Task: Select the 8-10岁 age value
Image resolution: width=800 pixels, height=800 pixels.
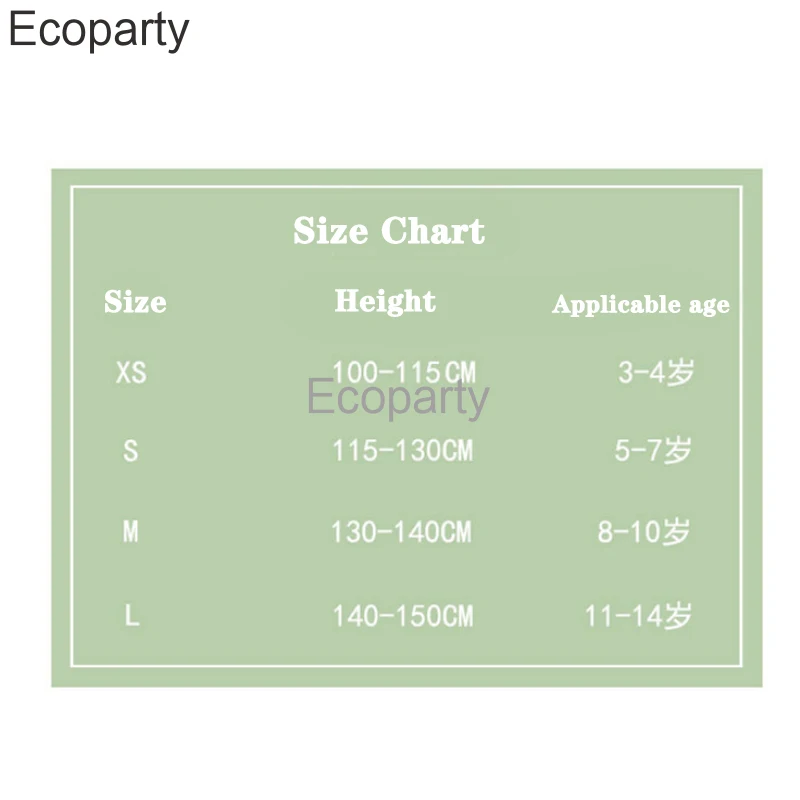Action: click(x=644, y=532)
